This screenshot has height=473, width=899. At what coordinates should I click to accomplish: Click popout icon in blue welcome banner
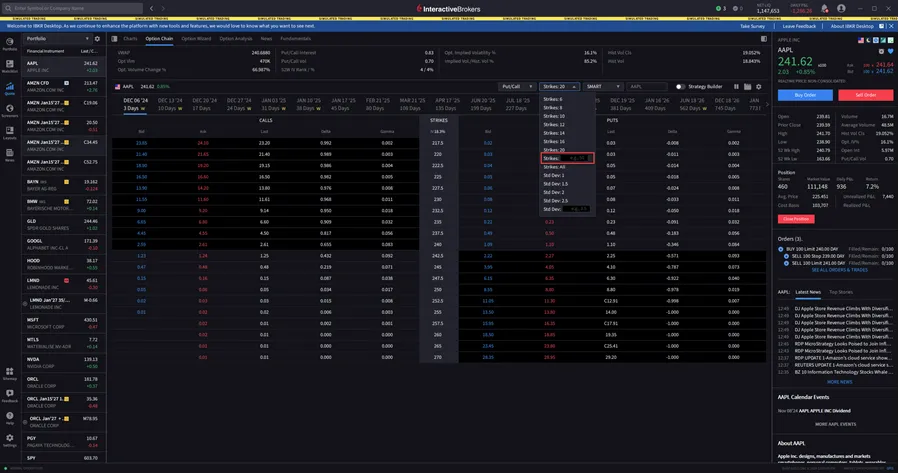coord(882,26)
